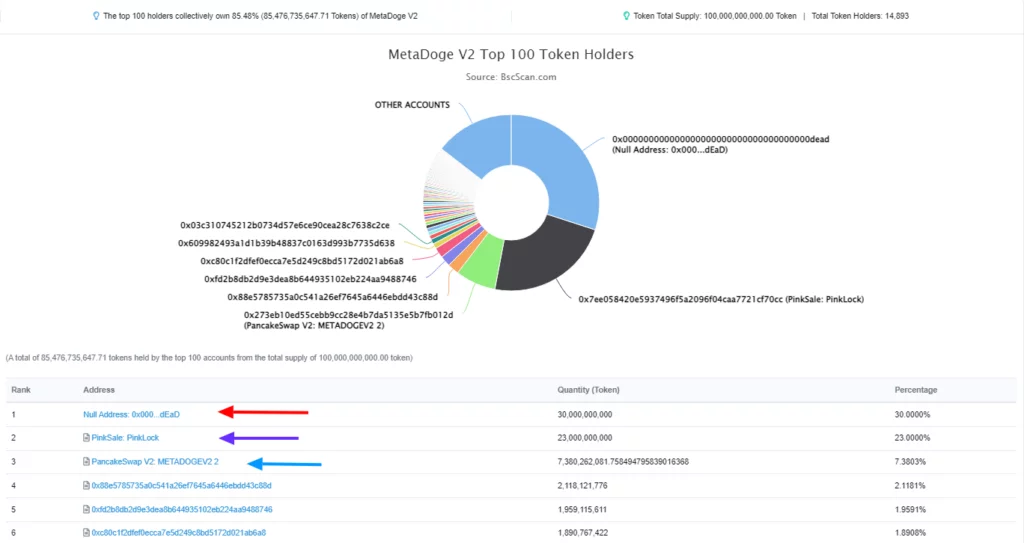This screenshot has width=1024, height=543.
Task: Open the 0xfd2b8db2d9e3dea8 address link in table
Action: [181, 509]
